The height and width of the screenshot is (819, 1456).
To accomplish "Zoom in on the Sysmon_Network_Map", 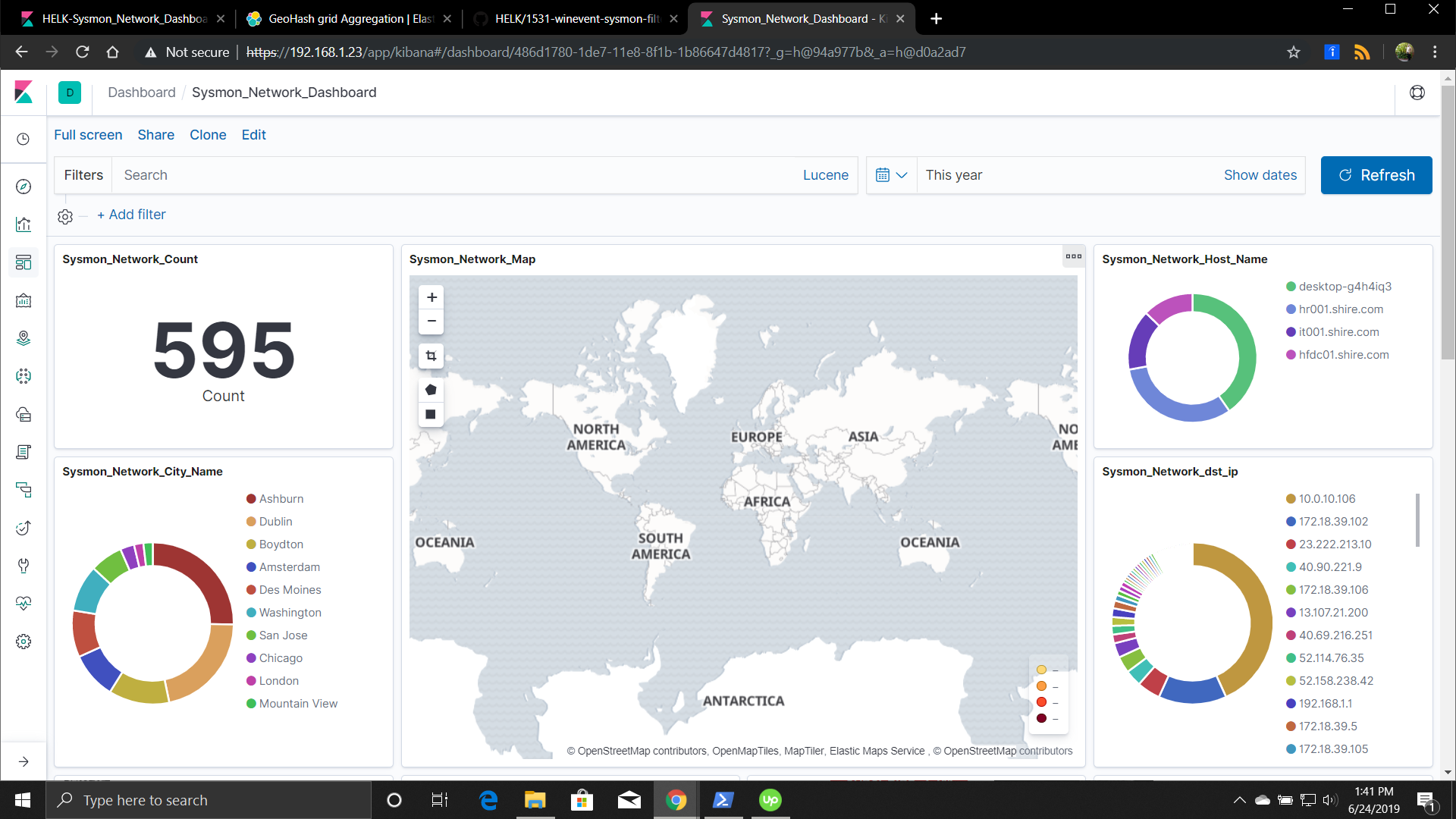I will pyautogui.click(x=431, y=297).
